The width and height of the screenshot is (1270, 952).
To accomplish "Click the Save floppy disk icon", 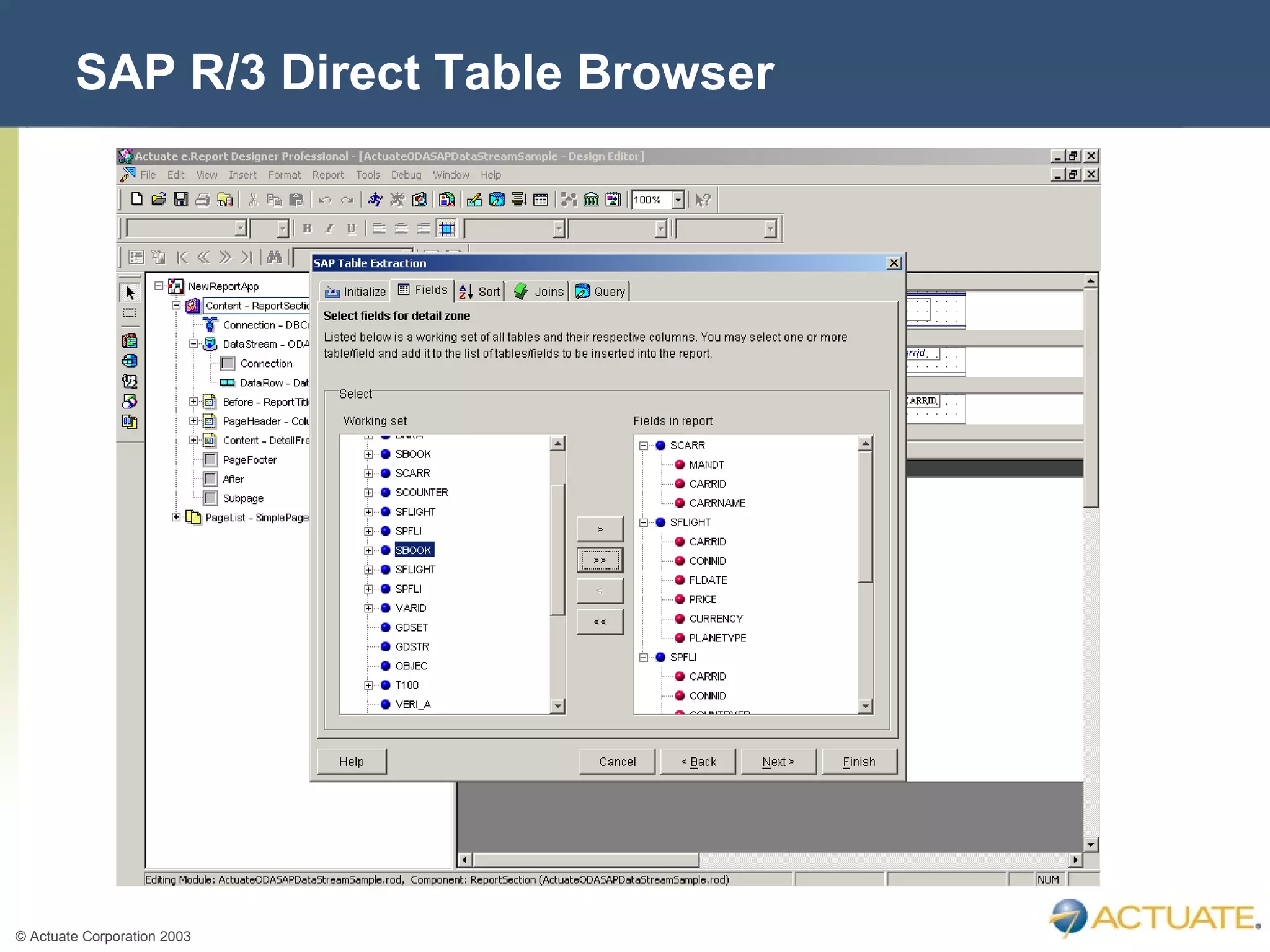I will pos(180,199).
